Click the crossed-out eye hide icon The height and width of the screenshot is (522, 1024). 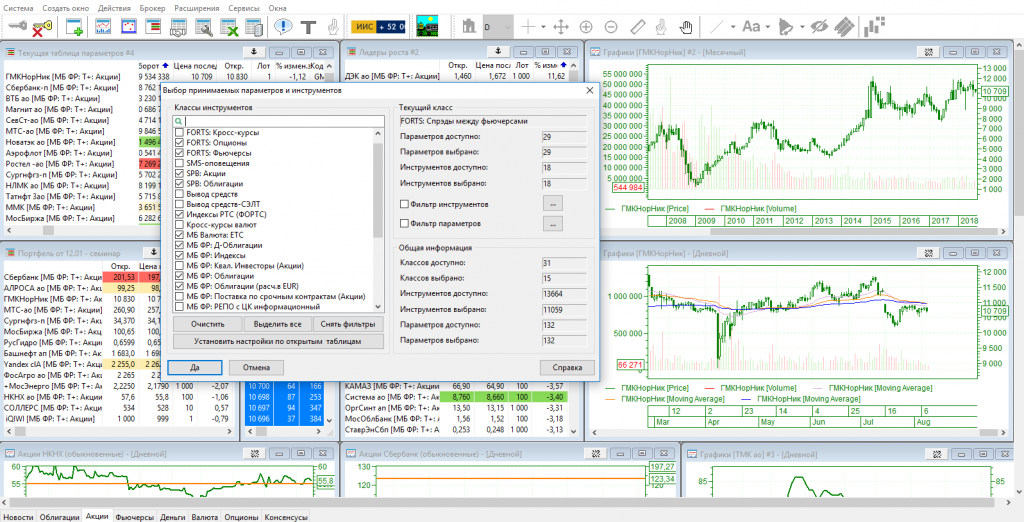821,26
